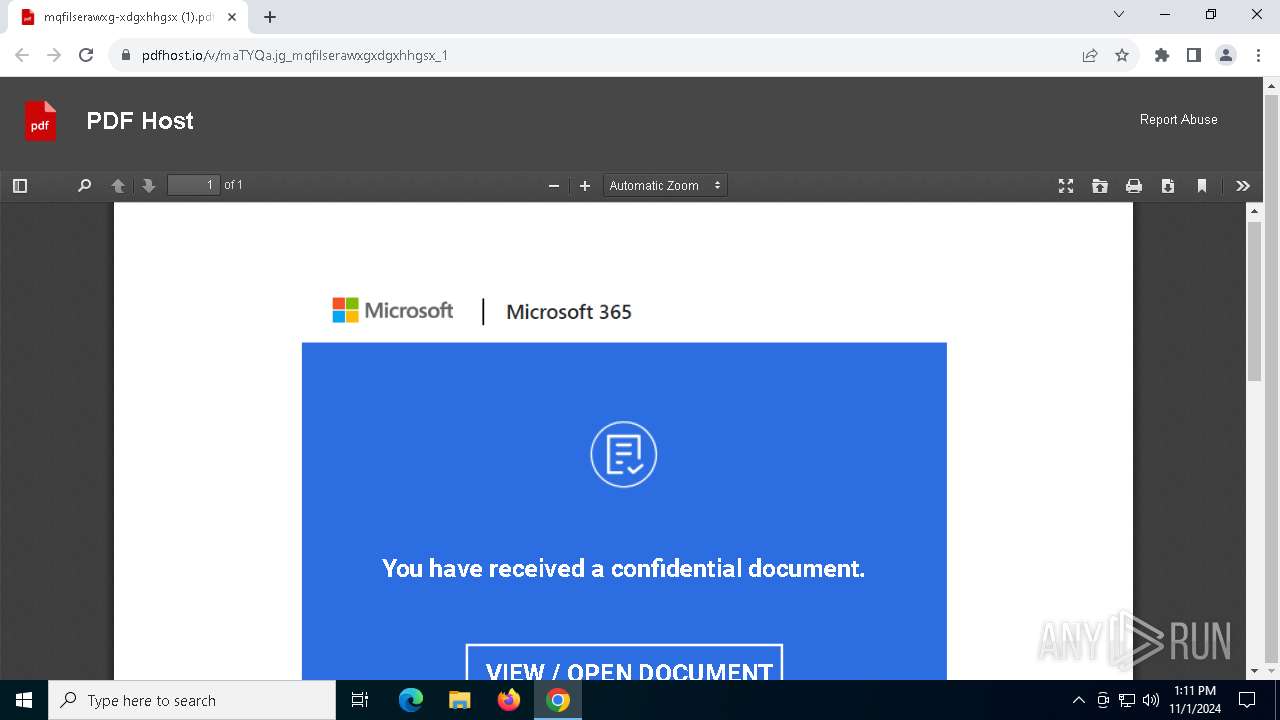Download the PDF file
The image size is (1280, 720).
tap(1168, 185)
